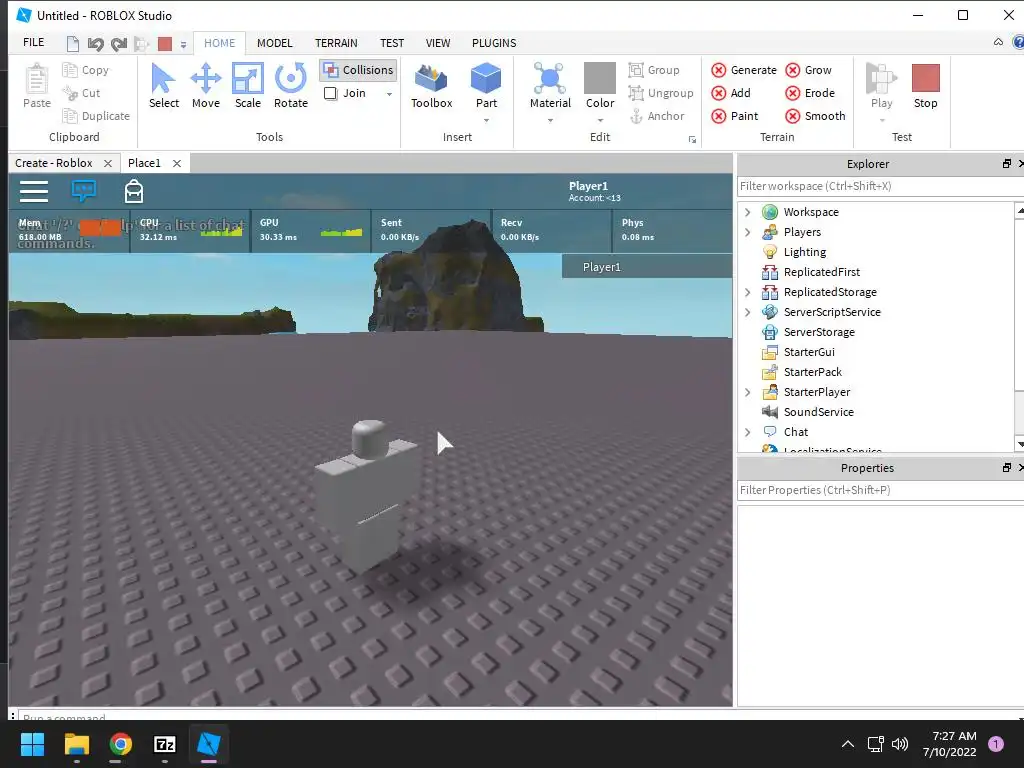Click the Play test icon
Screen dimensions: 1024x768
[881, 78]
